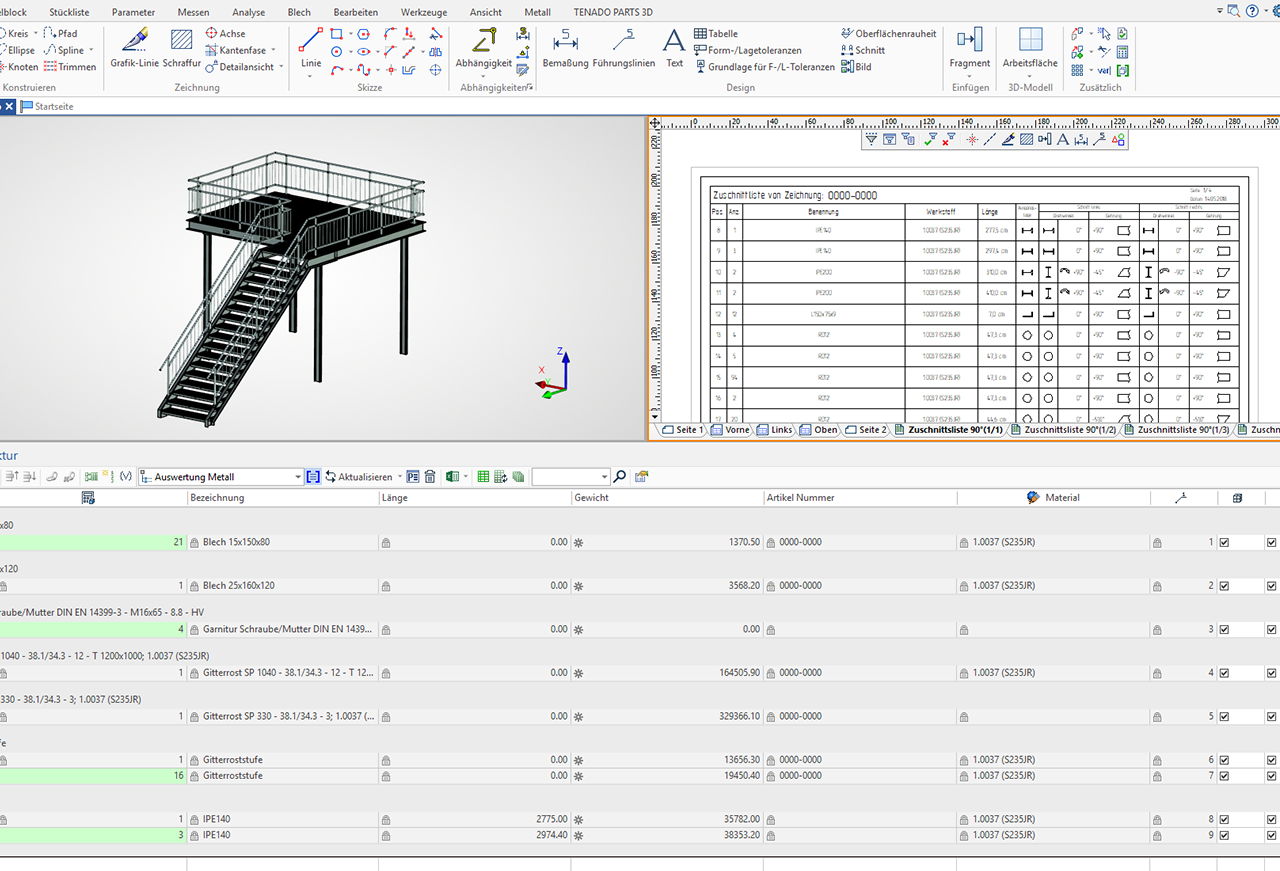This screenshot has height=871, width=1280.
Task: Click the floating toolbar text A icon
Action: [x=1062, y=140]
